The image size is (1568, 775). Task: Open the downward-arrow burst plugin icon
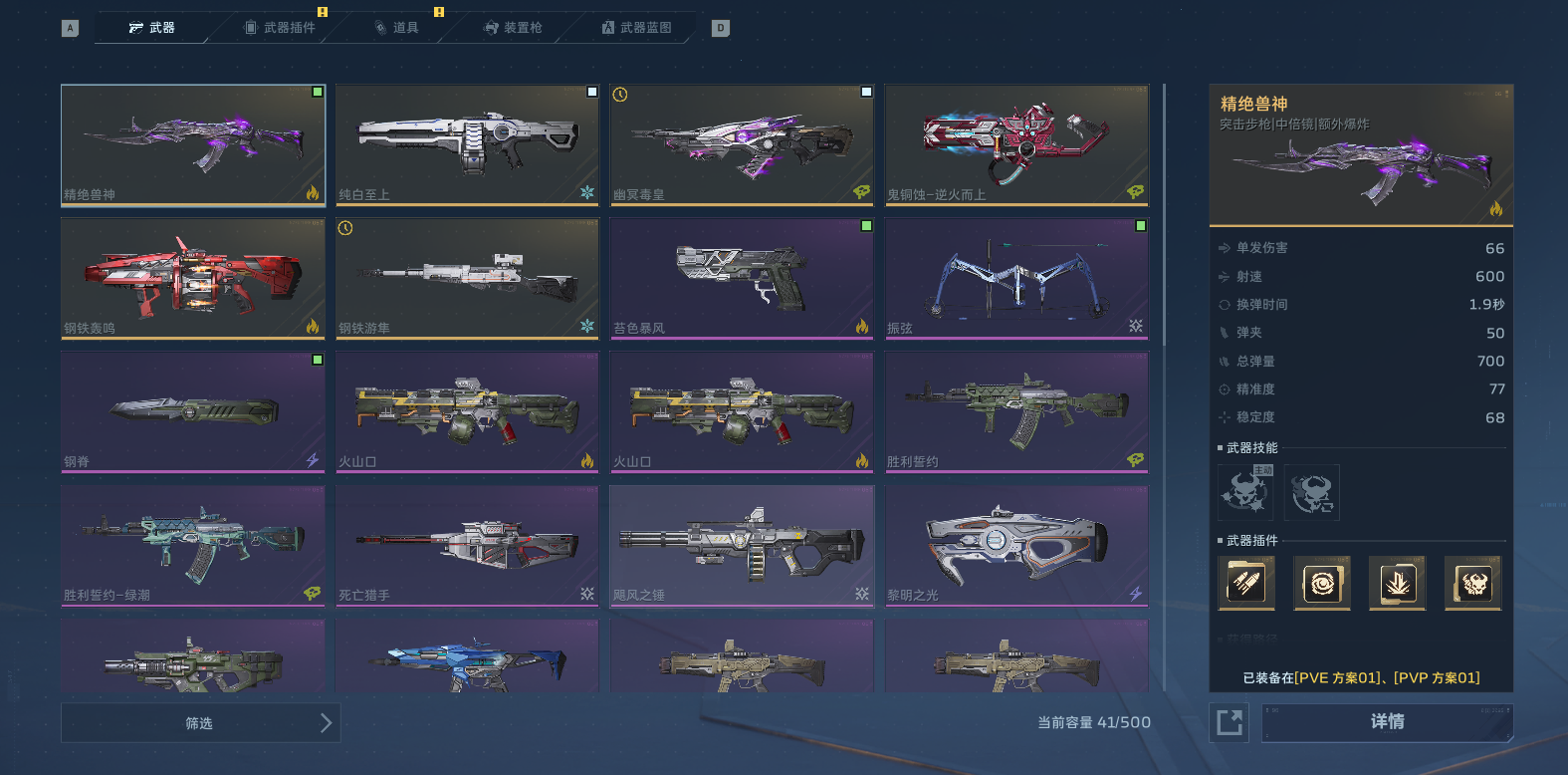click(x=1397, y=583)
